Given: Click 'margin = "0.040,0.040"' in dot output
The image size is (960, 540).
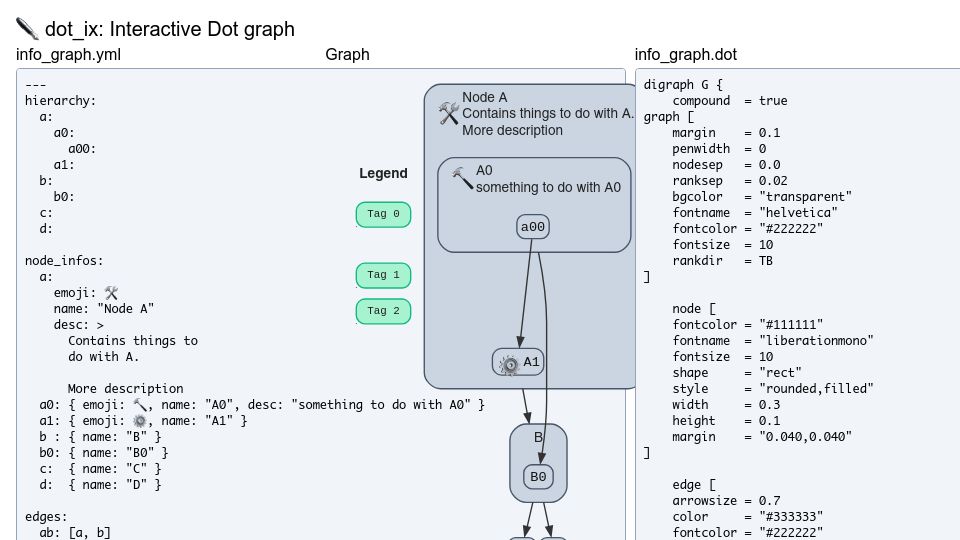Looking at the screenshot, I should click(x=762, y=437).
